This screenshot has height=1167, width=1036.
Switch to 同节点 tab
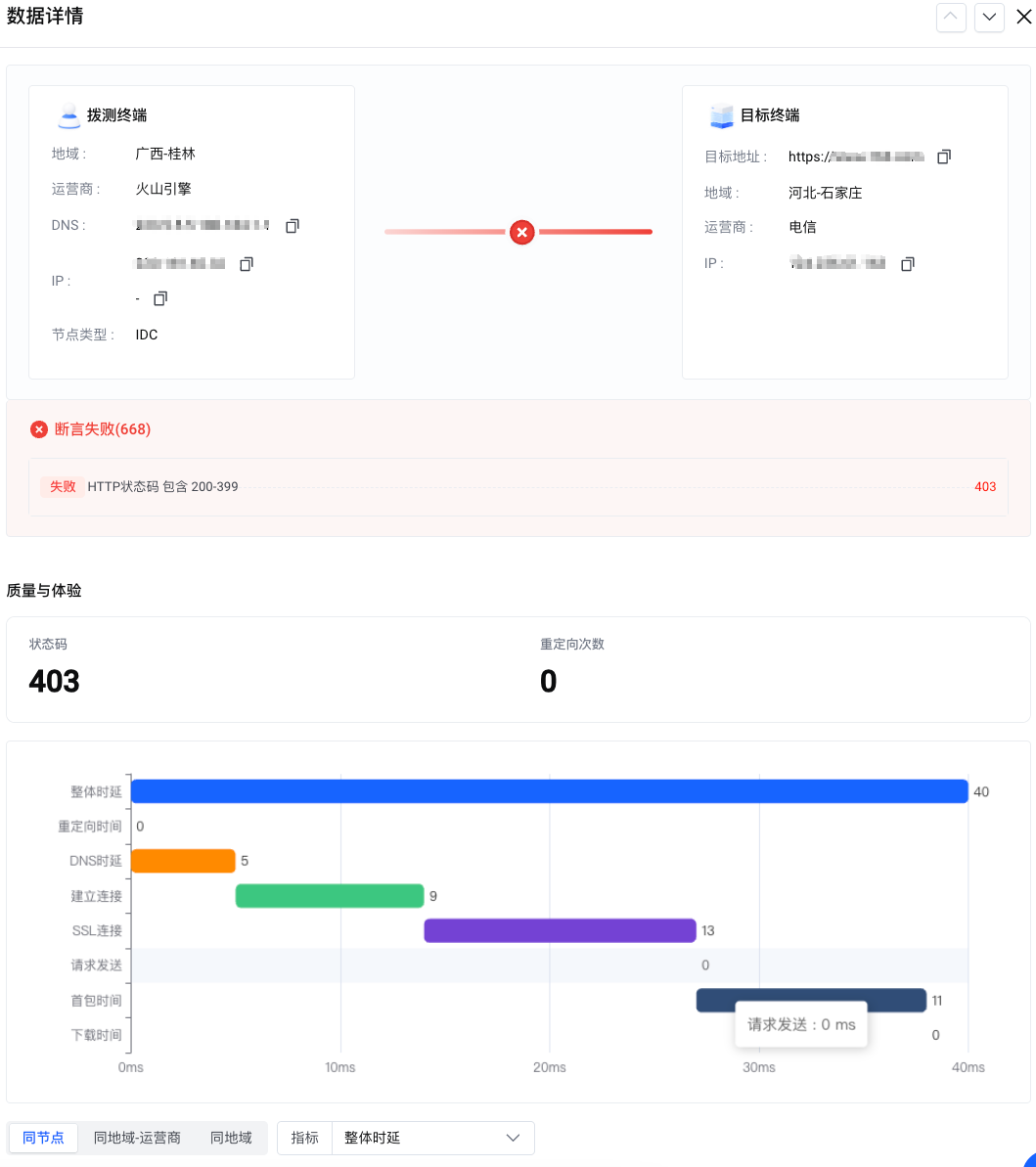tap(43, 1138)
